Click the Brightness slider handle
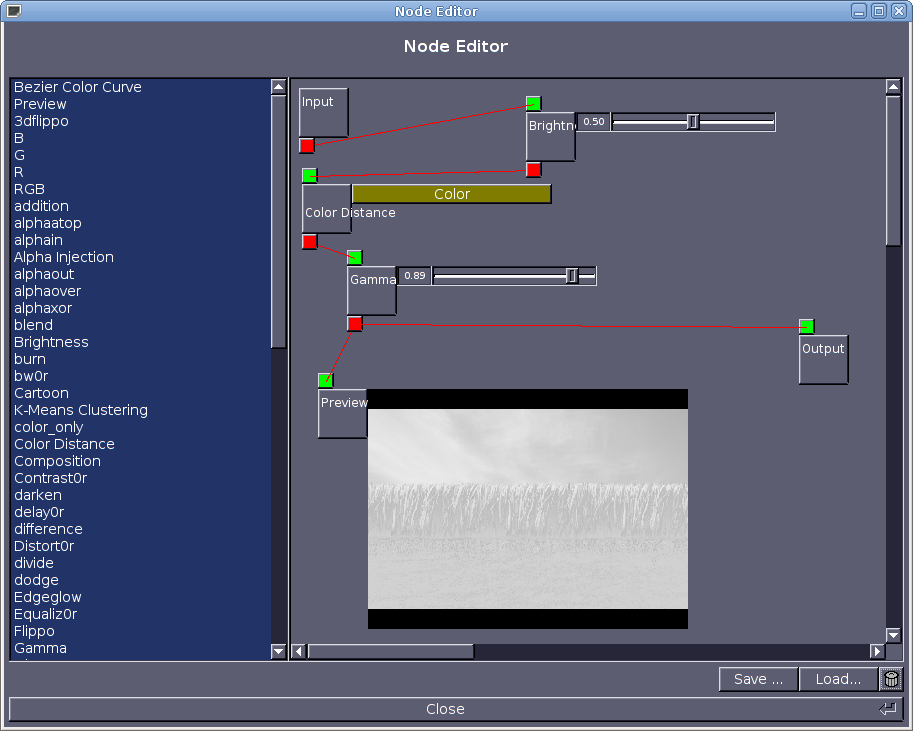Screen dimensions: 913x731 point(692,121)
